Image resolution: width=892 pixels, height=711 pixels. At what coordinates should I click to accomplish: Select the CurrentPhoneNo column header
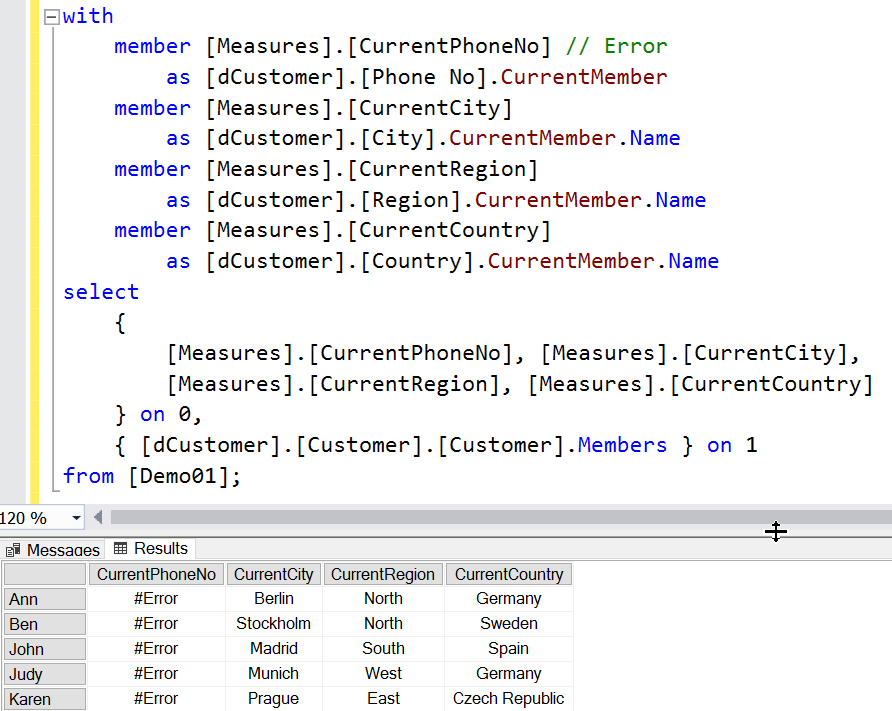pos(156,574)
